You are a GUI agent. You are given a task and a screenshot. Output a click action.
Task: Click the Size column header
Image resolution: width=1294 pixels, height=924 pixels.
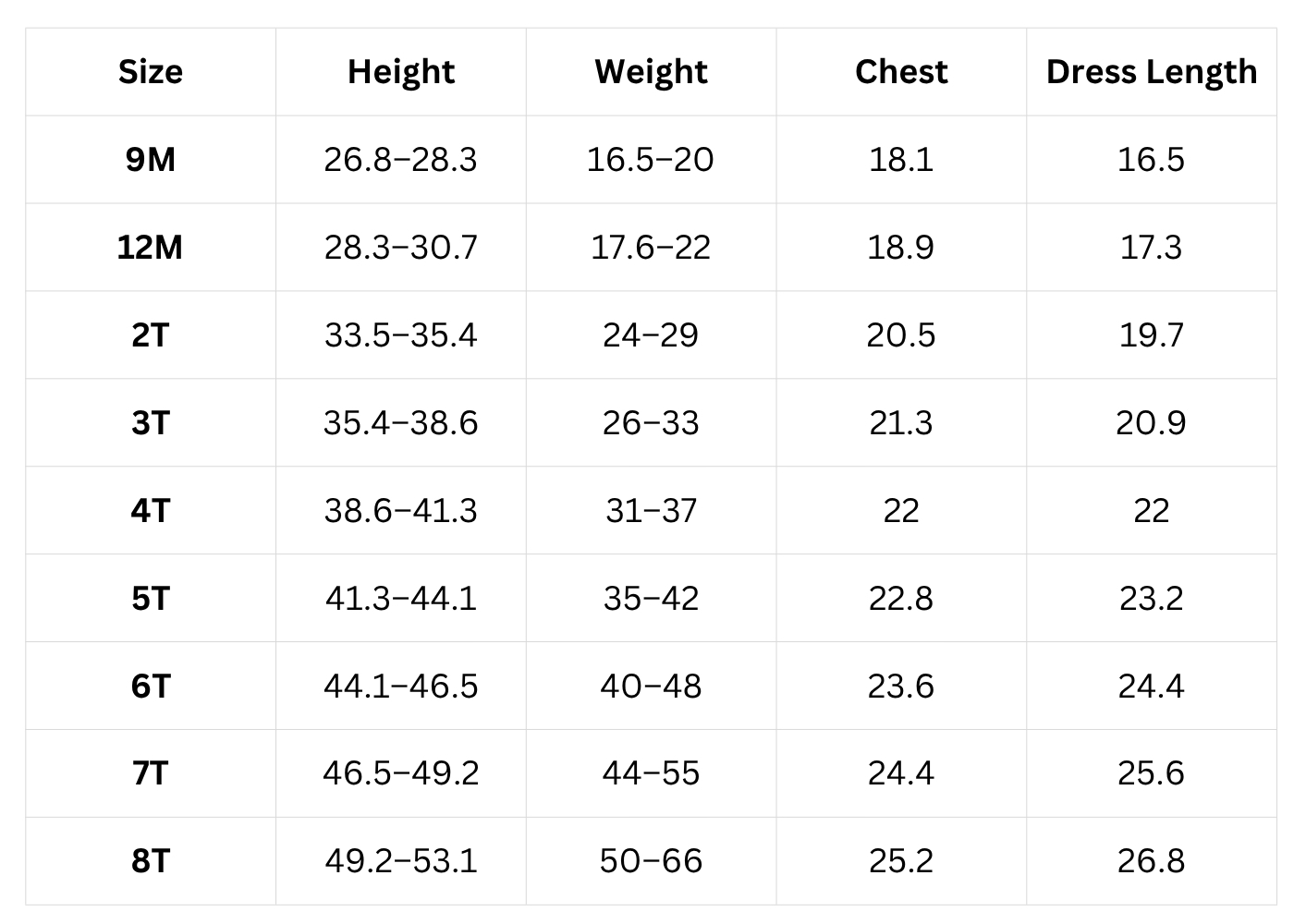[x=151, y=72]
